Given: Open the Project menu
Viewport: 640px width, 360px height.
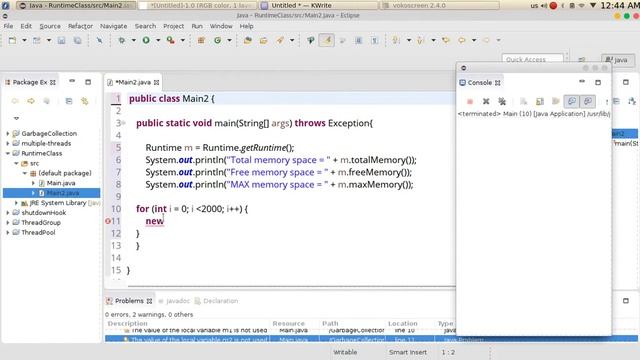Looking at the screenshot, I should click(x=173, y=26).
